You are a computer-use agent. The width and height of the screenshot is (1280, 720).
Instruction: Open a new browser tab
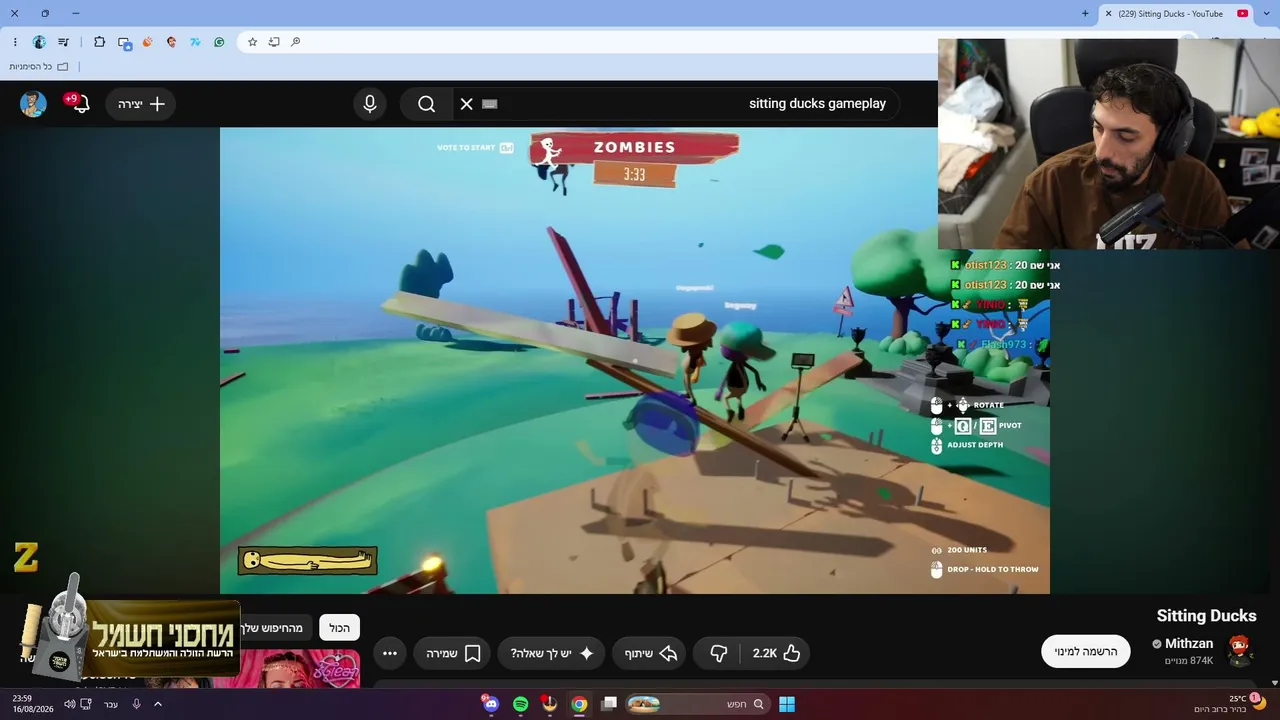click(1085, 14)
